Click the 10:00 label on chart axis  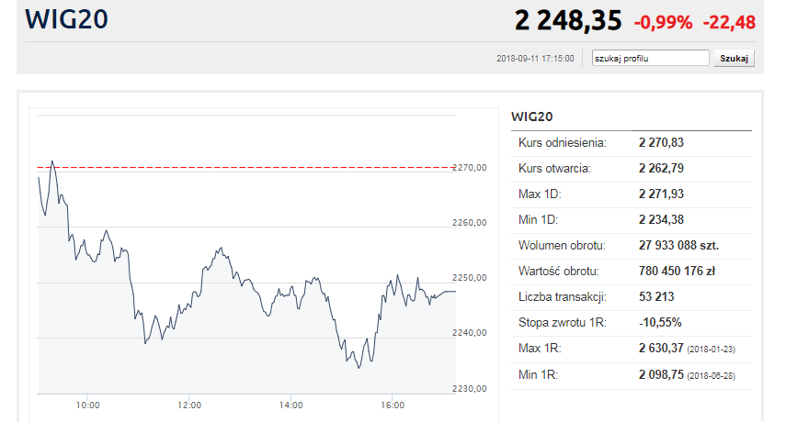[88, 405]
